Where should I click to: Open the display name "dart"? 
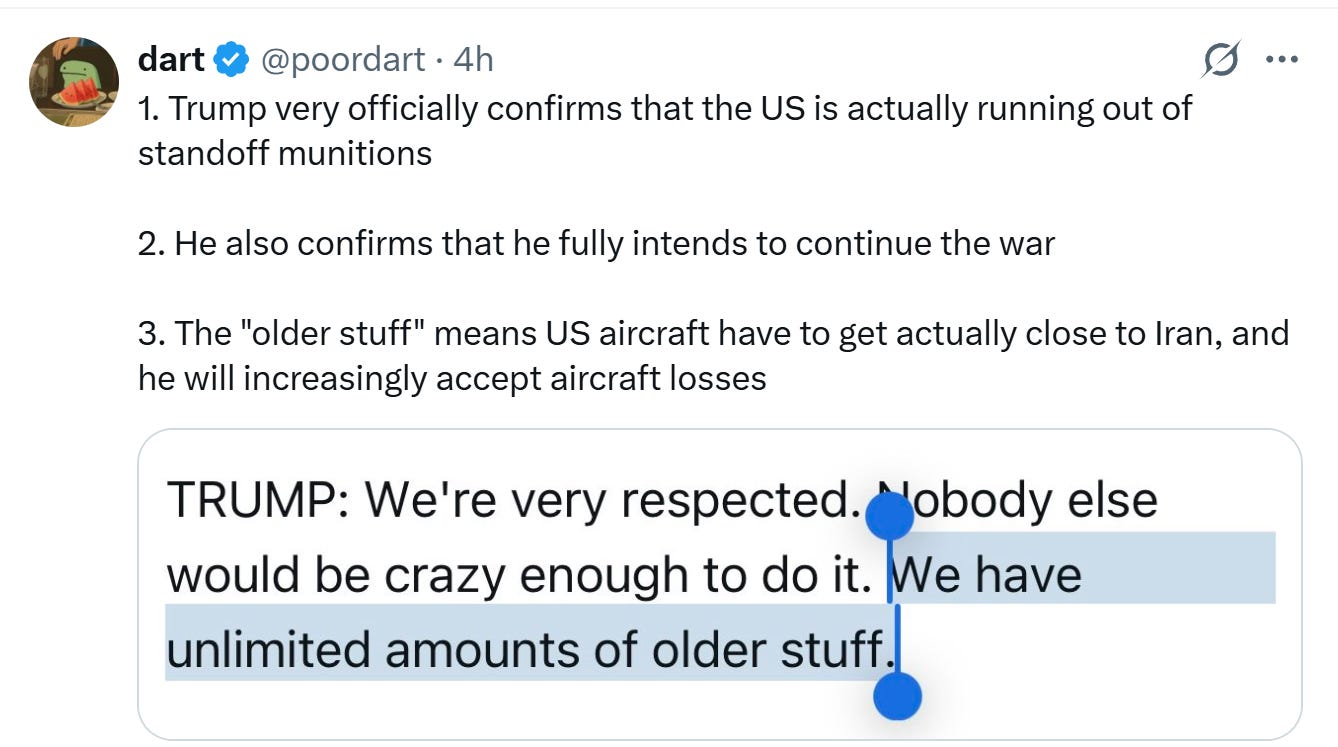click(172, 60)
